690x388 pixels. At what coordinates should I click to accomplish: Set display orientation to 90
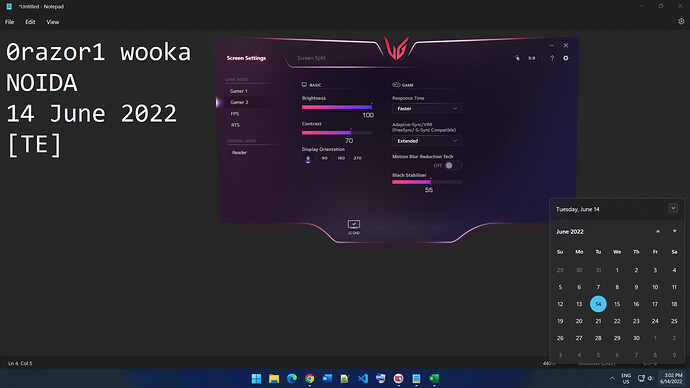[324, 158]
